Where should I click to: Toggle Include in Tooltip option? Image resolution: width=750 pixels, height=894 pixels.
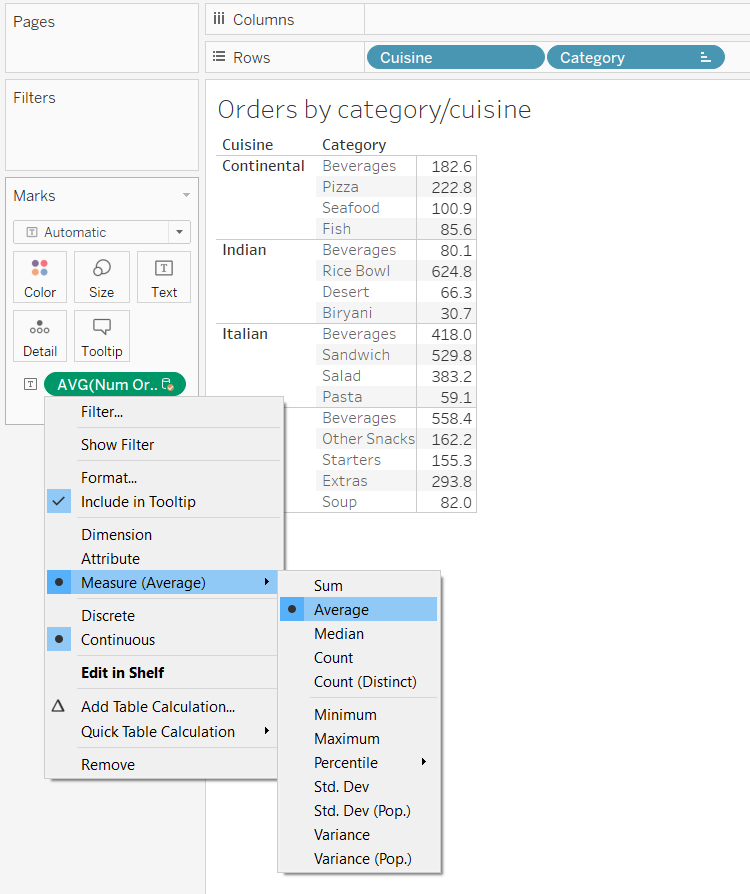tap(162, 502)
